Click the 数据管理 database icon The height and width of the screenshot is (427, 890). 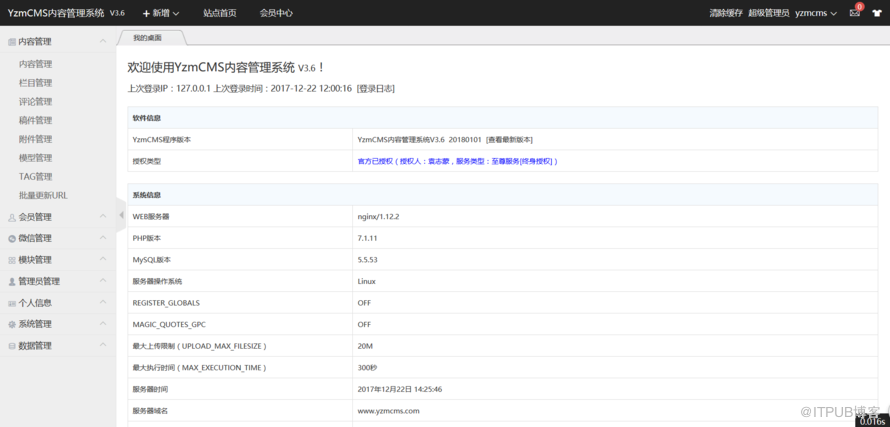coord(12,346)
